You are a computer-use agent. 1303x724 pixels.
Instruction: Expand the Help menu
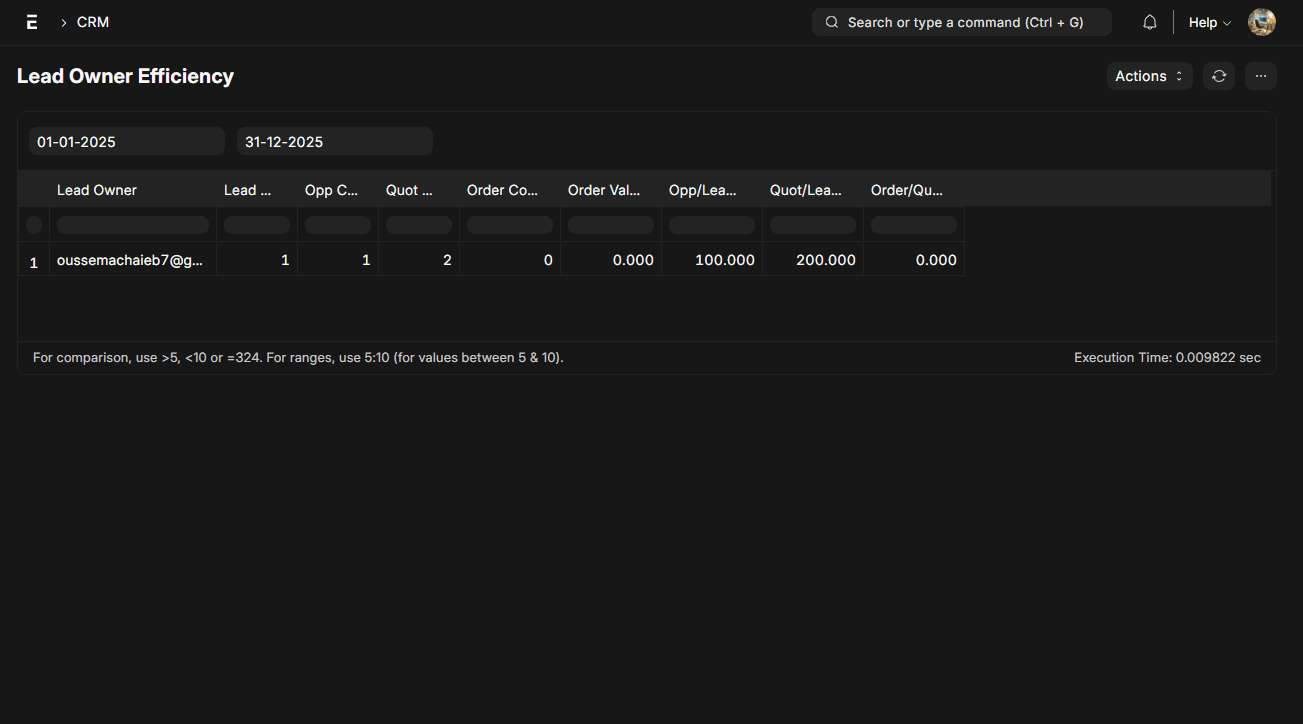coord(1209,22)
